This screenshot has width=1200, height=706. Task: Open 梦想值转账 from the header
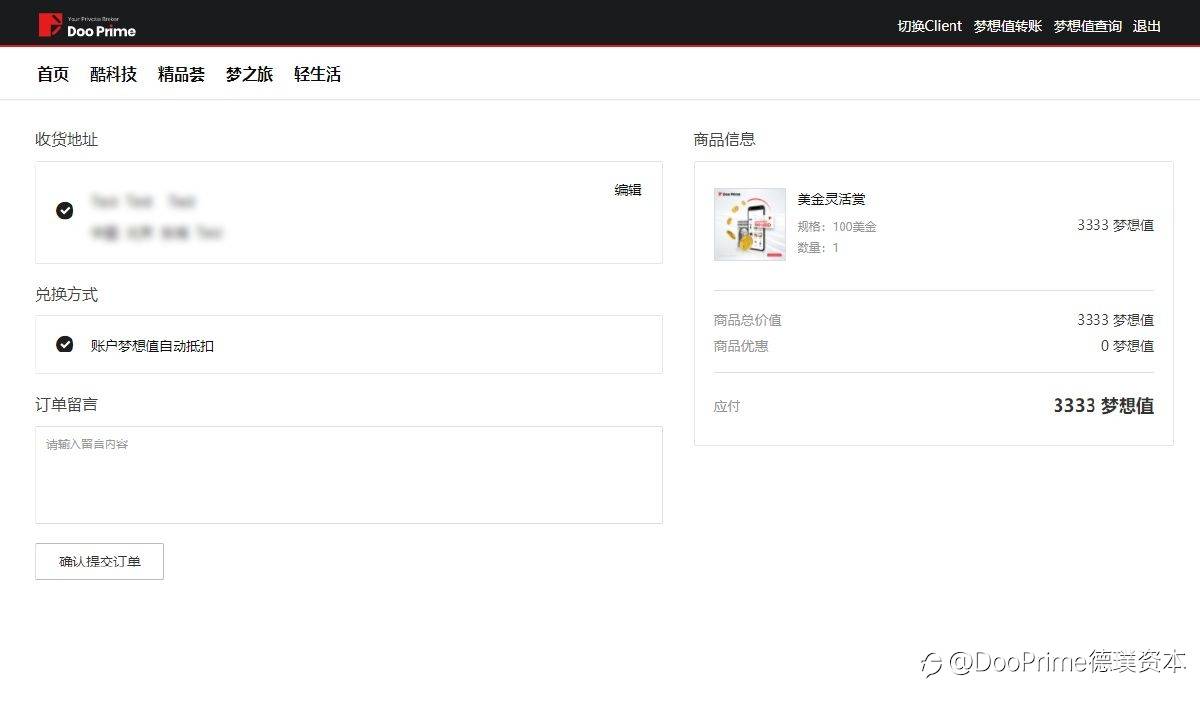1007,26
